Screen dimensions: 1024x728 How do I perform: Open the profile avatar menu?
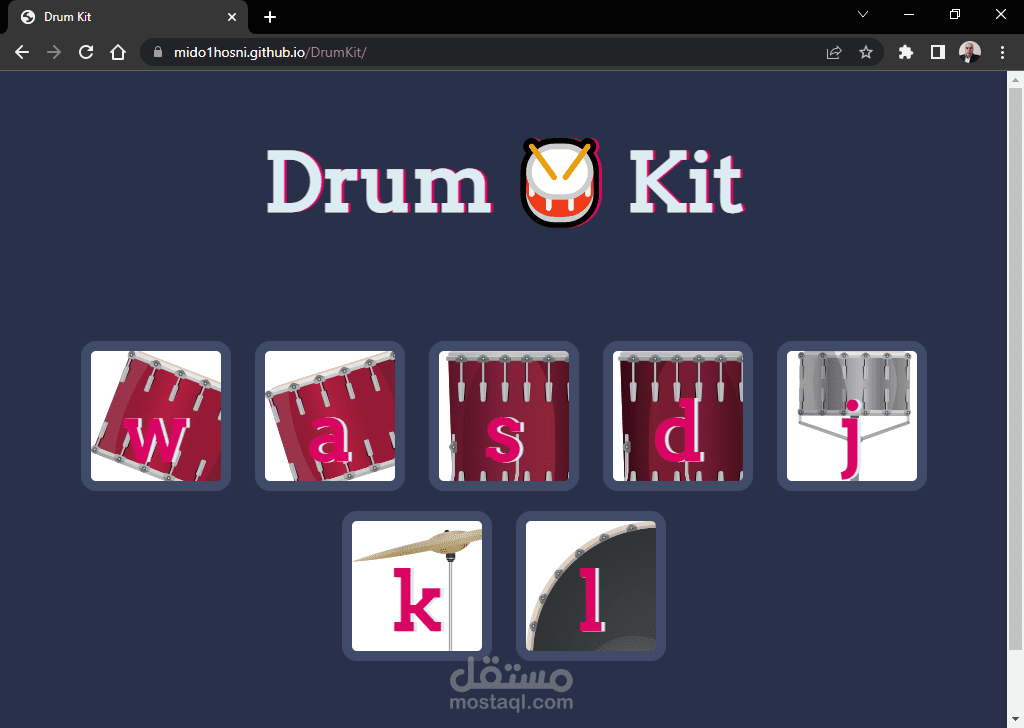(x=970, y=52)
